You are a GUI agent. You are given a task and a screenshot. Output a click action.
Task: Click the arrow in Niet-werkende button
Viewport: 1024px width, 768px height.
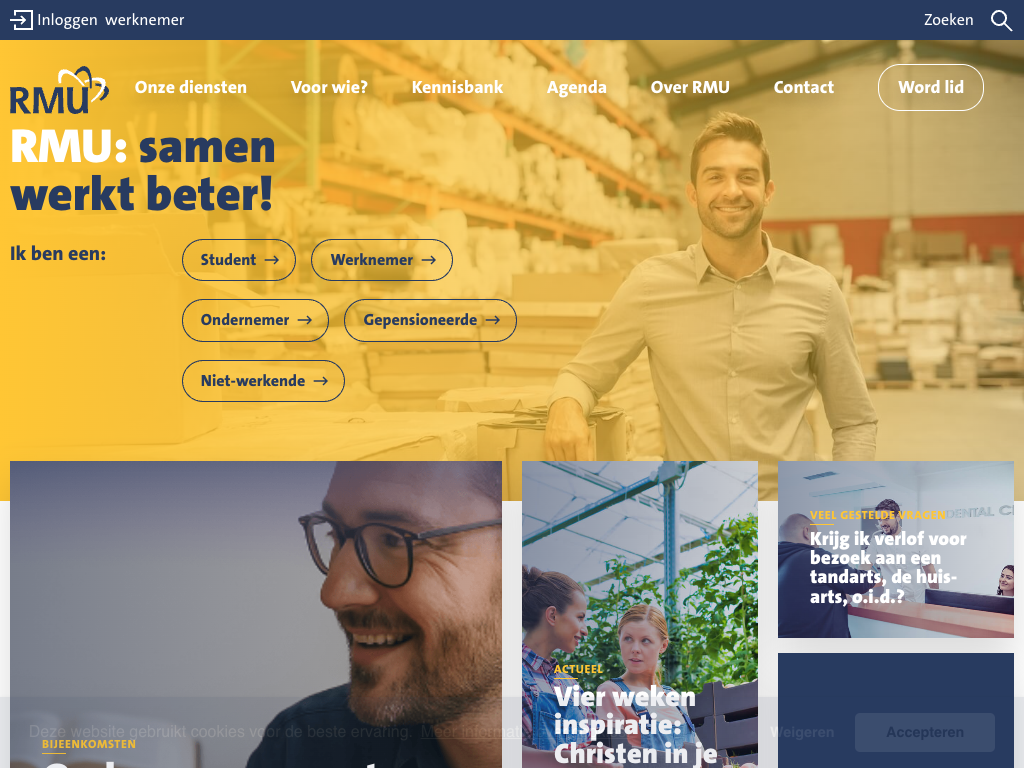(x=321, y=381)
